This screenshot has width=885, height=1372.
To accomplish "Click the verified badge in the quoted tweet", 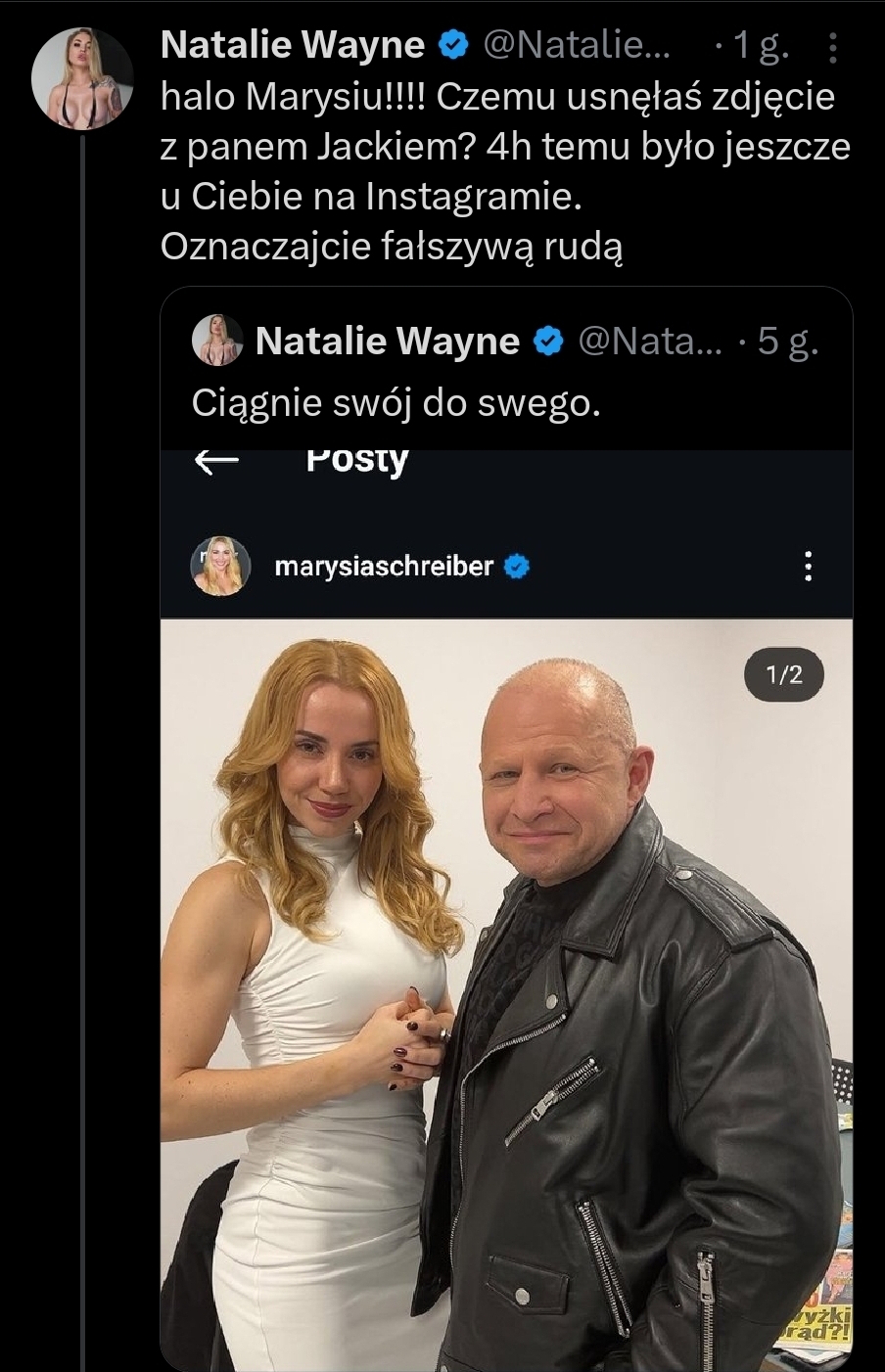I will point(548,341).
